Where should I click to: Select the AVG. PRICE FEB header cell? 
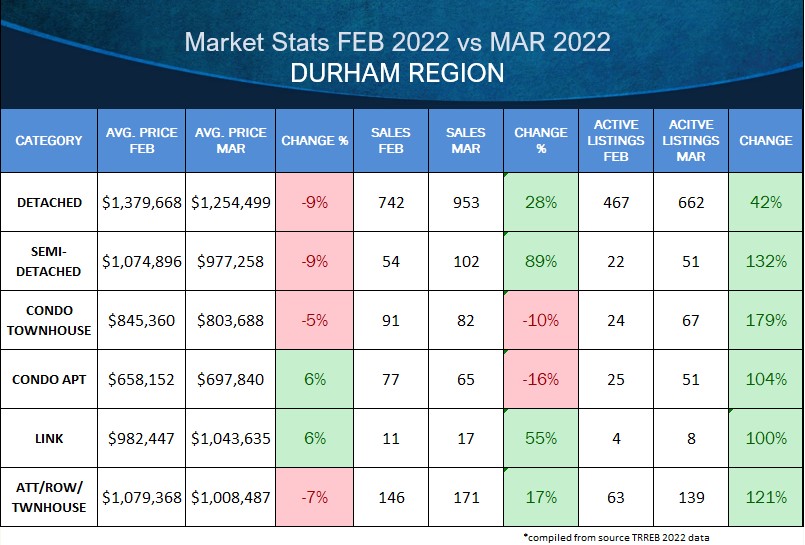pos(141,141)
